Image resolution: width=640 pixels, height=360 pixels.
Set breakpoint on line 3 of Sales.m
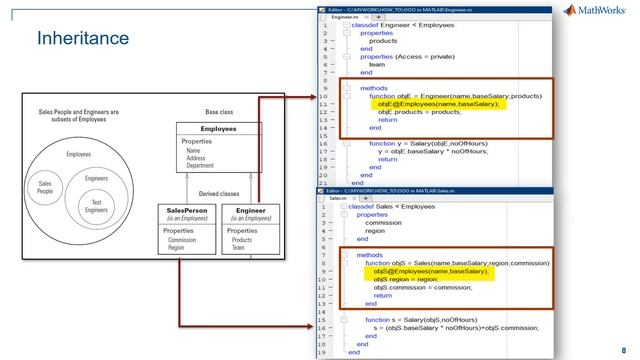coord(331,223)
